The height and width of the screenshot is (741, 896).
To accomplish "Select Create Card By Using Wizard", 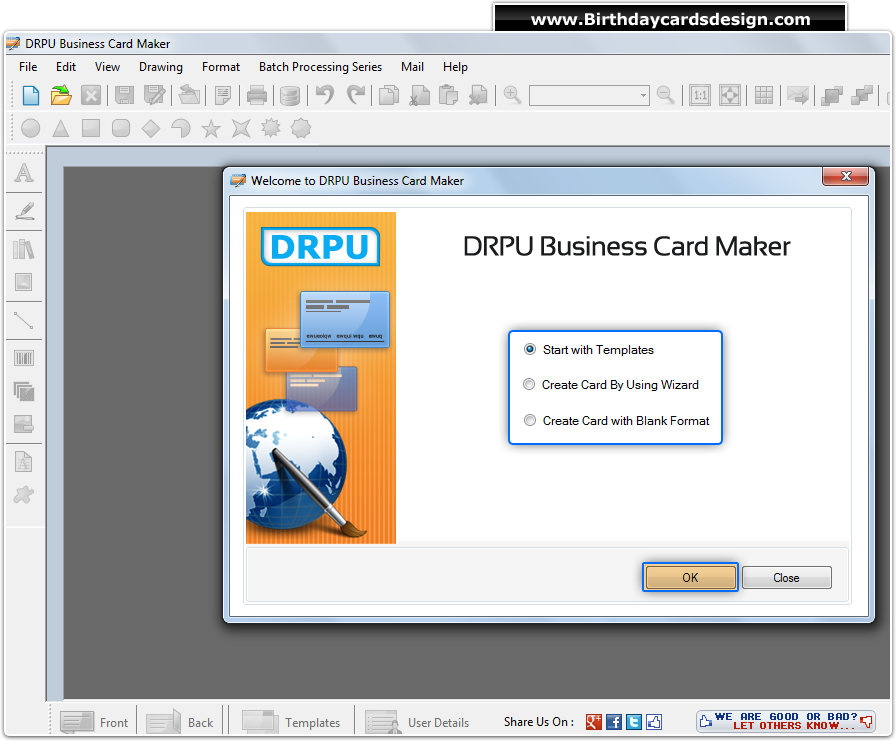I will point(611,385).
